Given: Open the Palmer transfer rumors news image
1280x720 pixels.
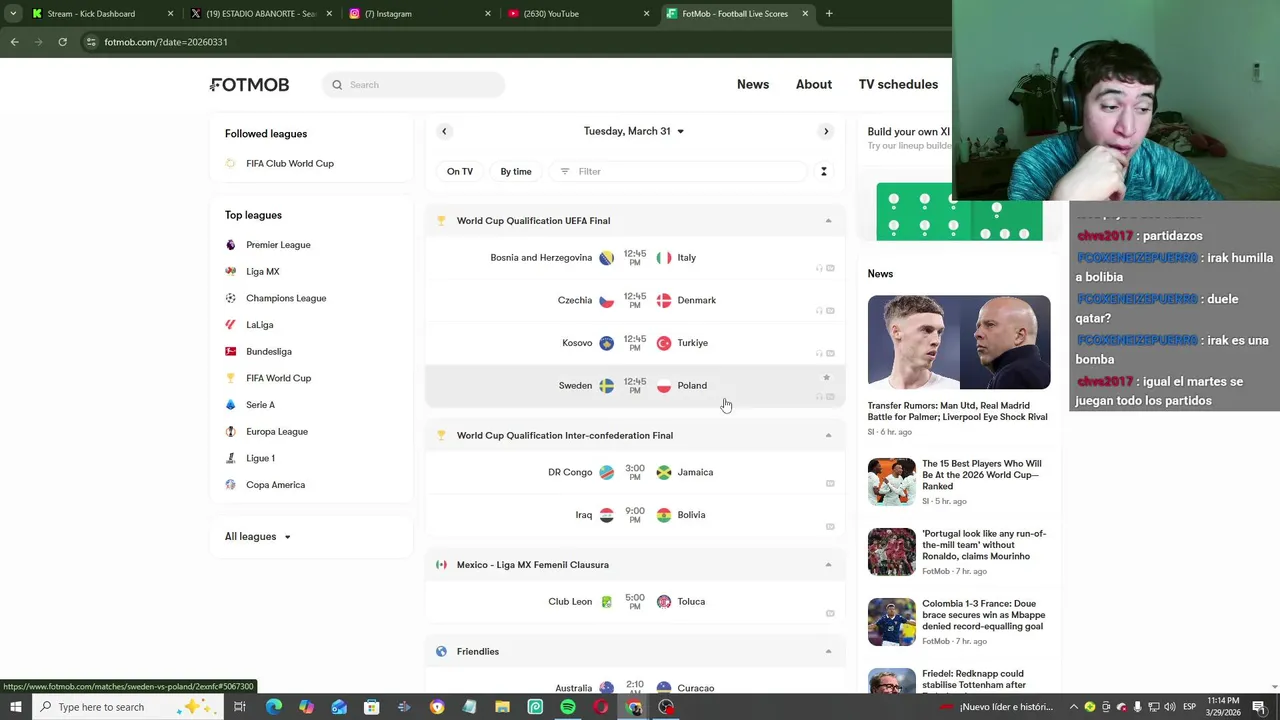Looking at the screenshot, I should point(959,342).
